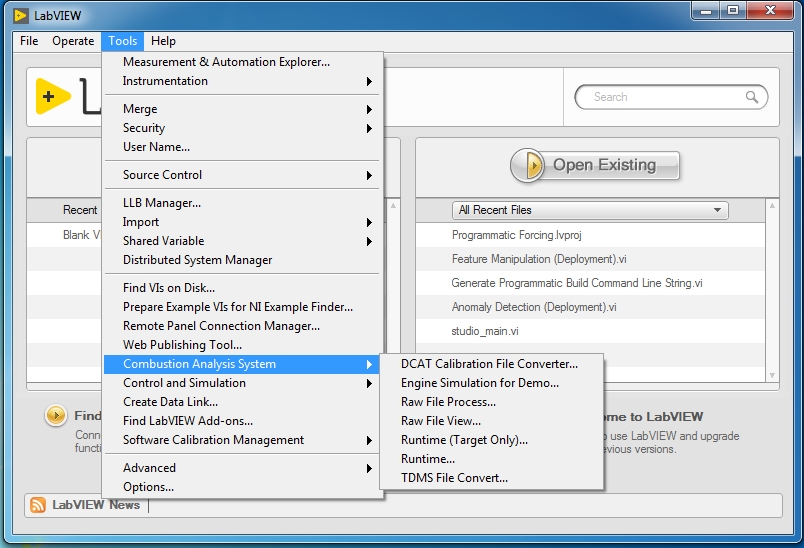Expand Software Calibration Management submenu
Image resolution: width=804 pixels, height=548 pixels.
(242, 440)
